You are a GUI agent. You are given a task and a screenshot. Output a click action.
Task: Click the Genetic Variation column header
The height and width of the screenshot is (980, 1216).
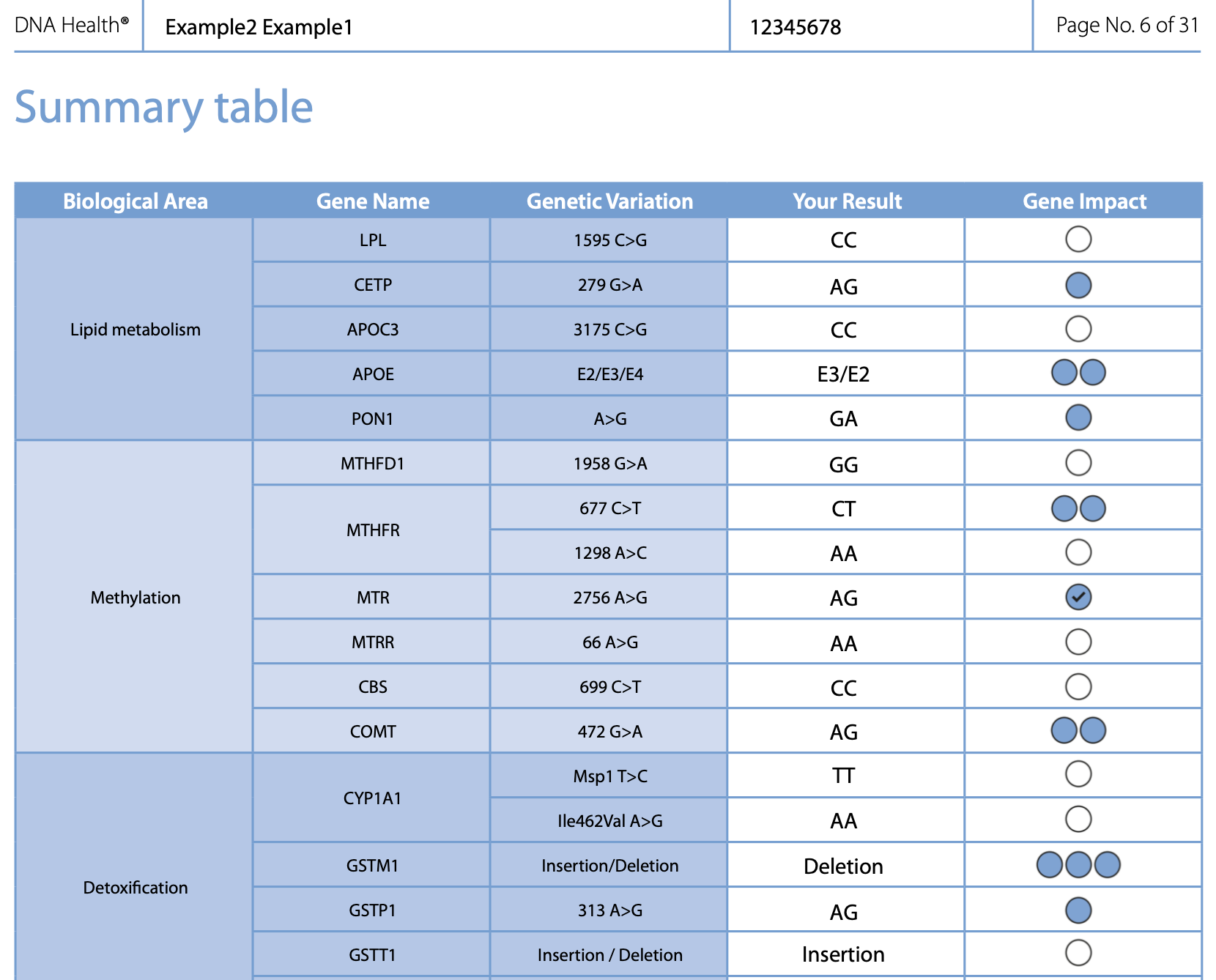609,201
